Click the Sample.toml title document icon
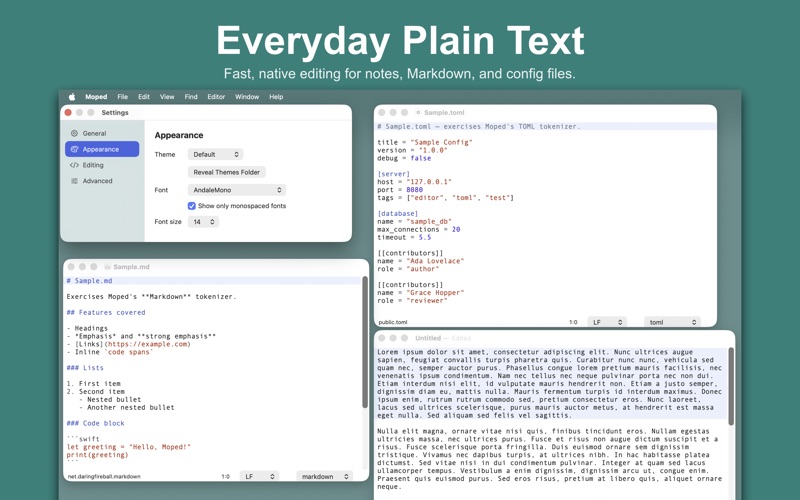Image resolution: width=800 pixels, height=500 pixels. click(x=418, y=112)
